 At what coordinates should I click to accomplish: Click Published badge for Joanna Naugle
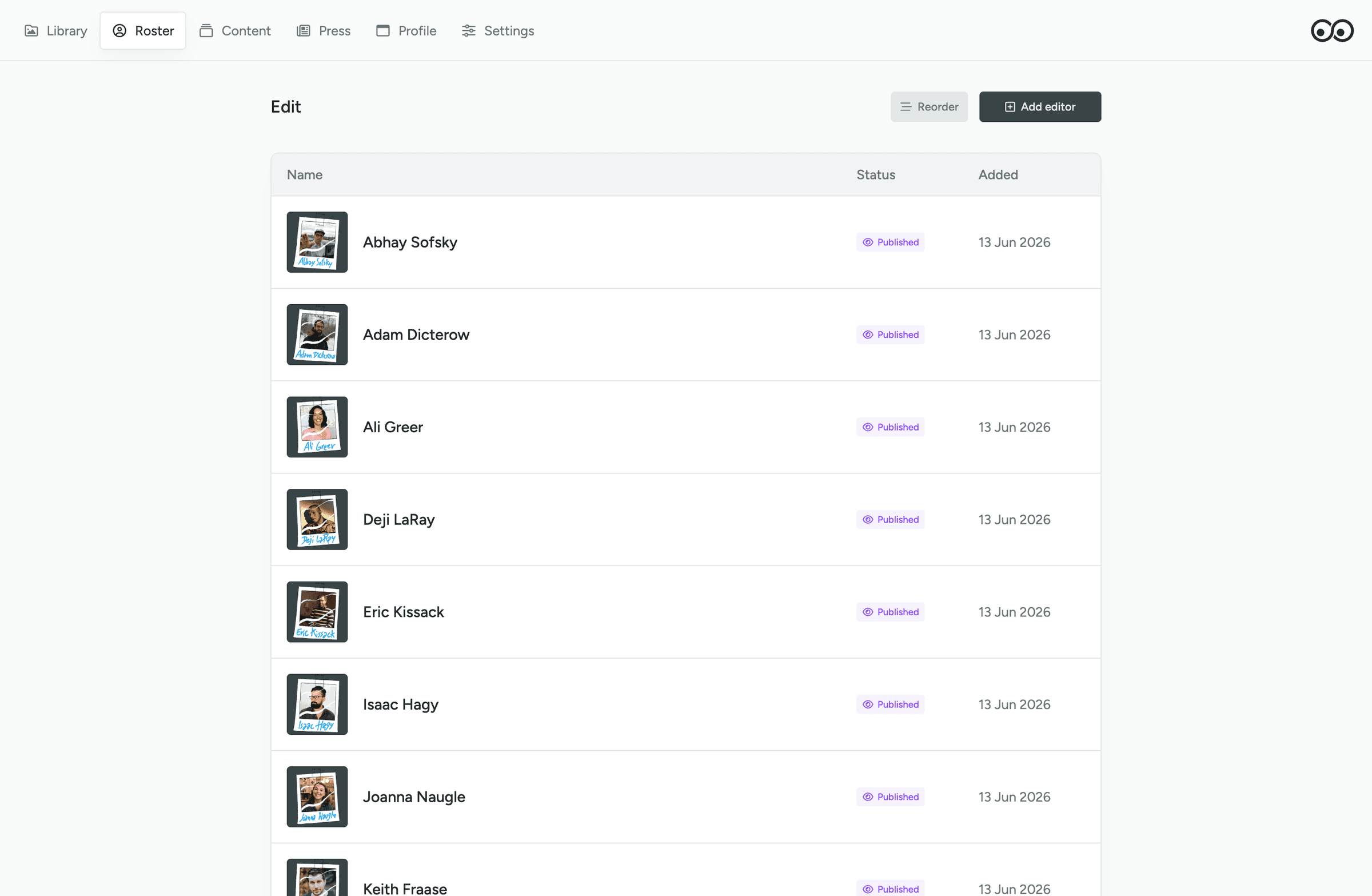890,797
